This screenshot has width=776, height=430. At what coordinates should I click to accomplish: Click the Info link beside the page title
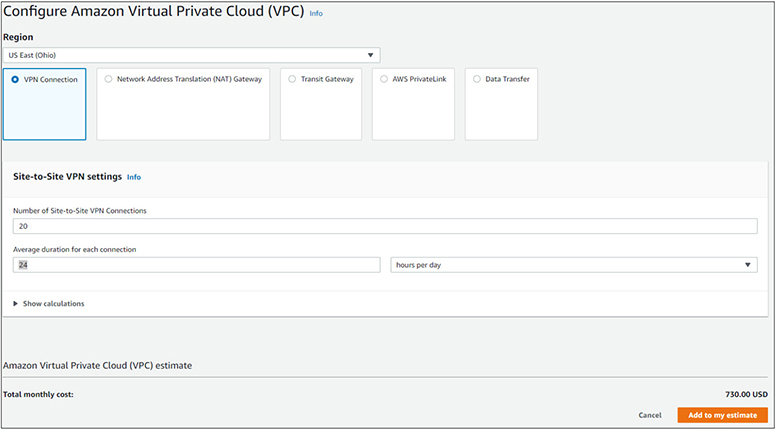(x=316, y=14)
